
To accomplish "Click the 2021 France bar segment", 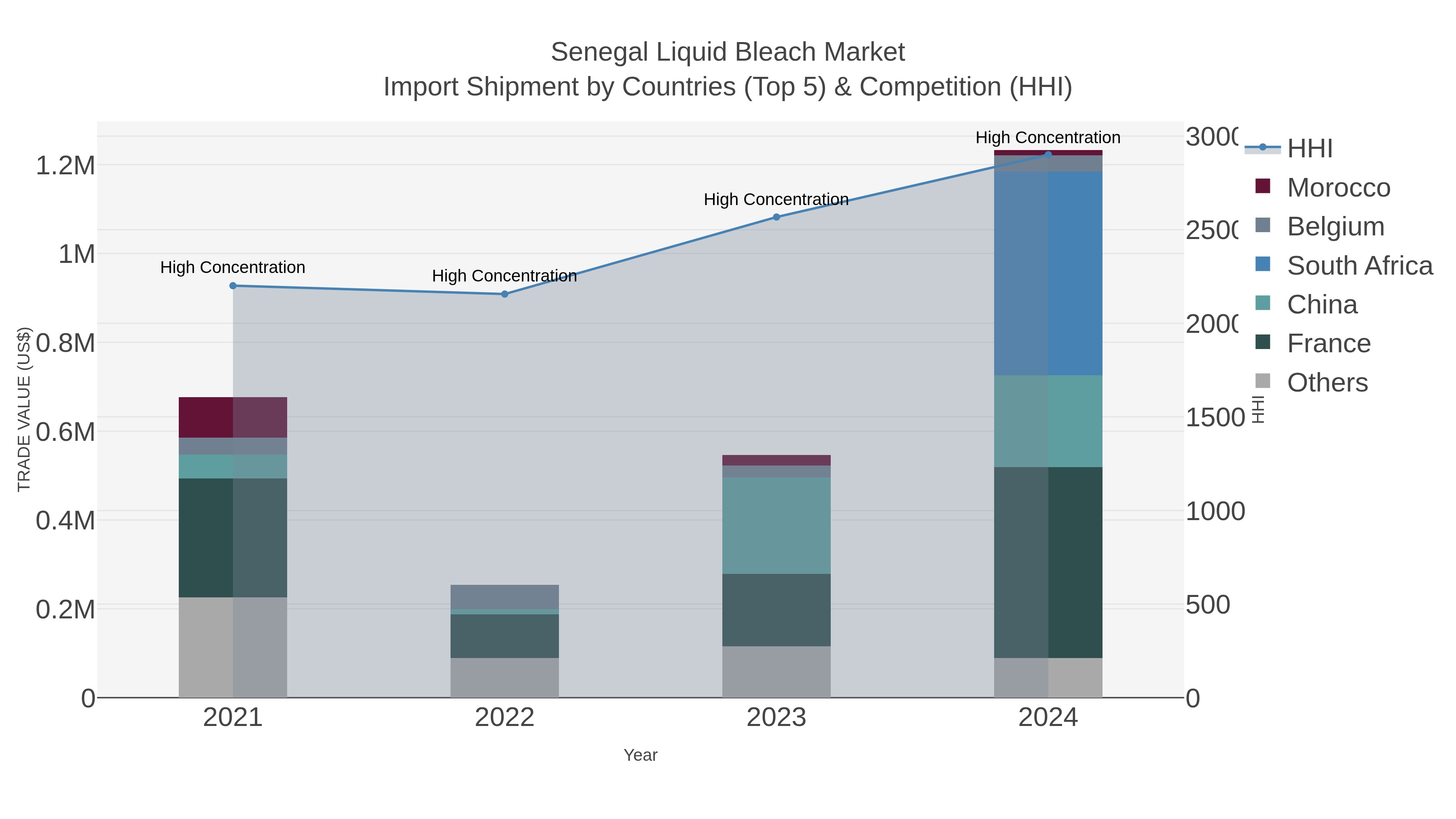I will 233,538.
